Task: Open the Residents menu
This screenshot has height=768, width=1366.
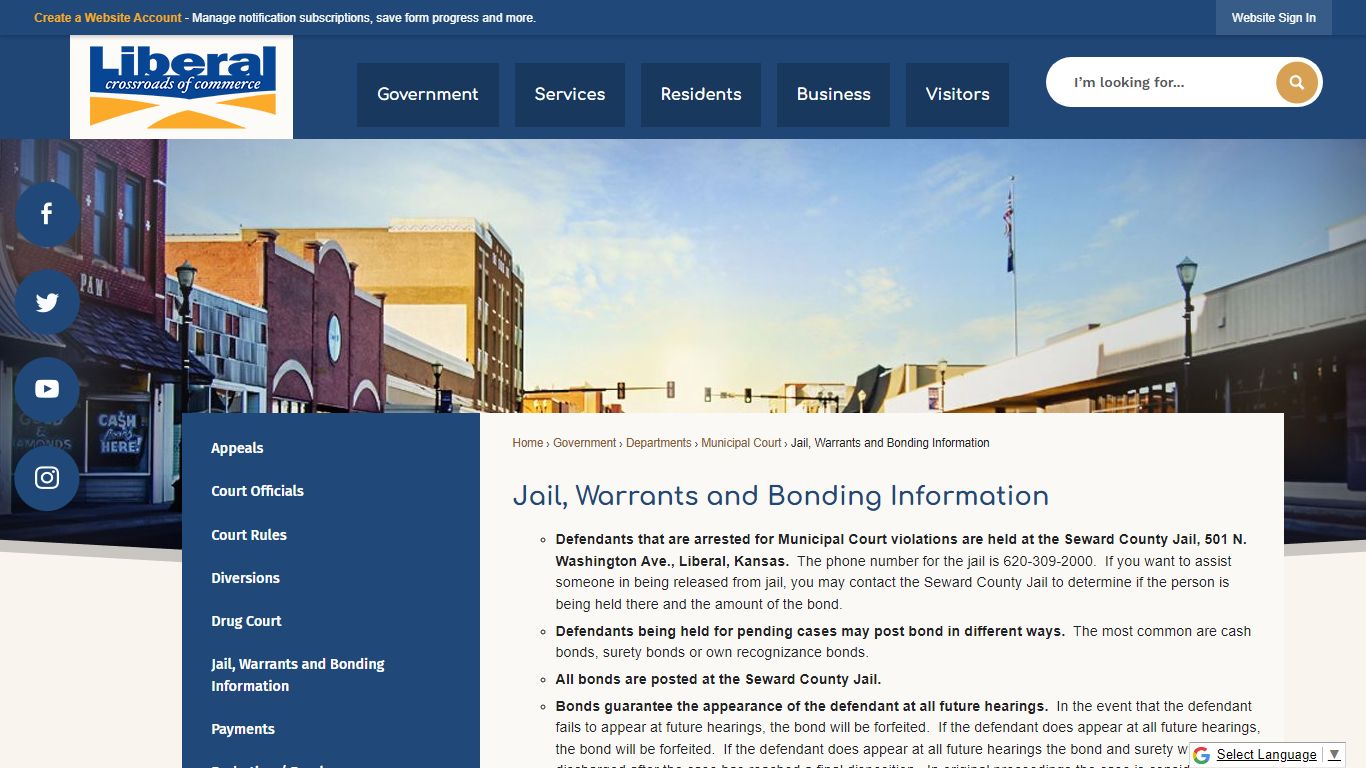Action: (x=701, y=94)
